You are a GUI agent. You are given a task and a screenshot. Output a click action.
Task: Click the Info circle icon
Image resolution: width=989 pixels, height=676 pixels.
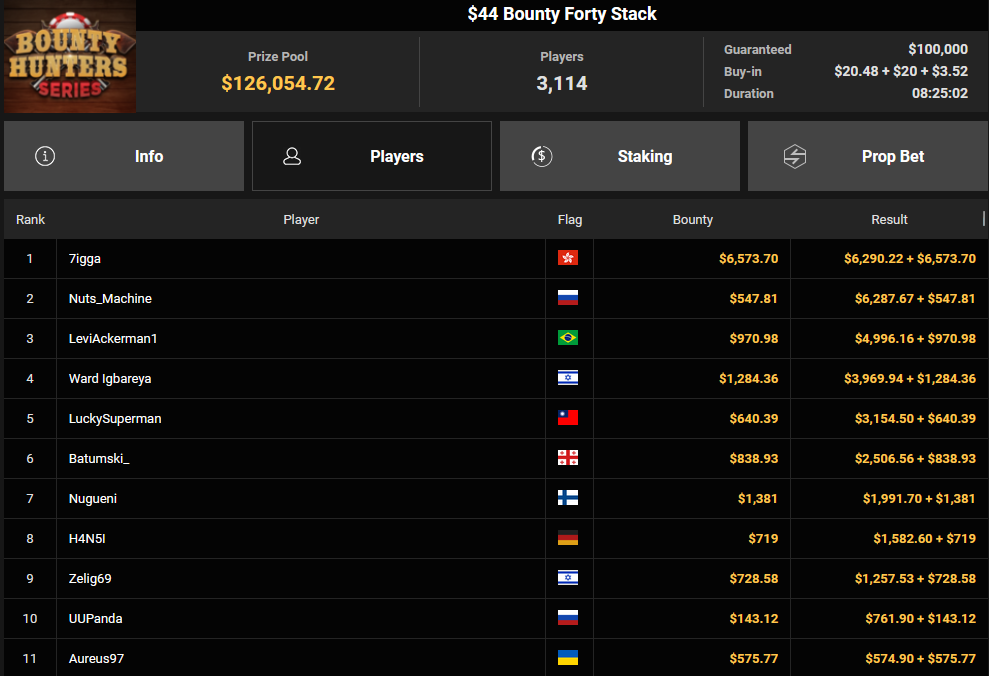[45, 156]
